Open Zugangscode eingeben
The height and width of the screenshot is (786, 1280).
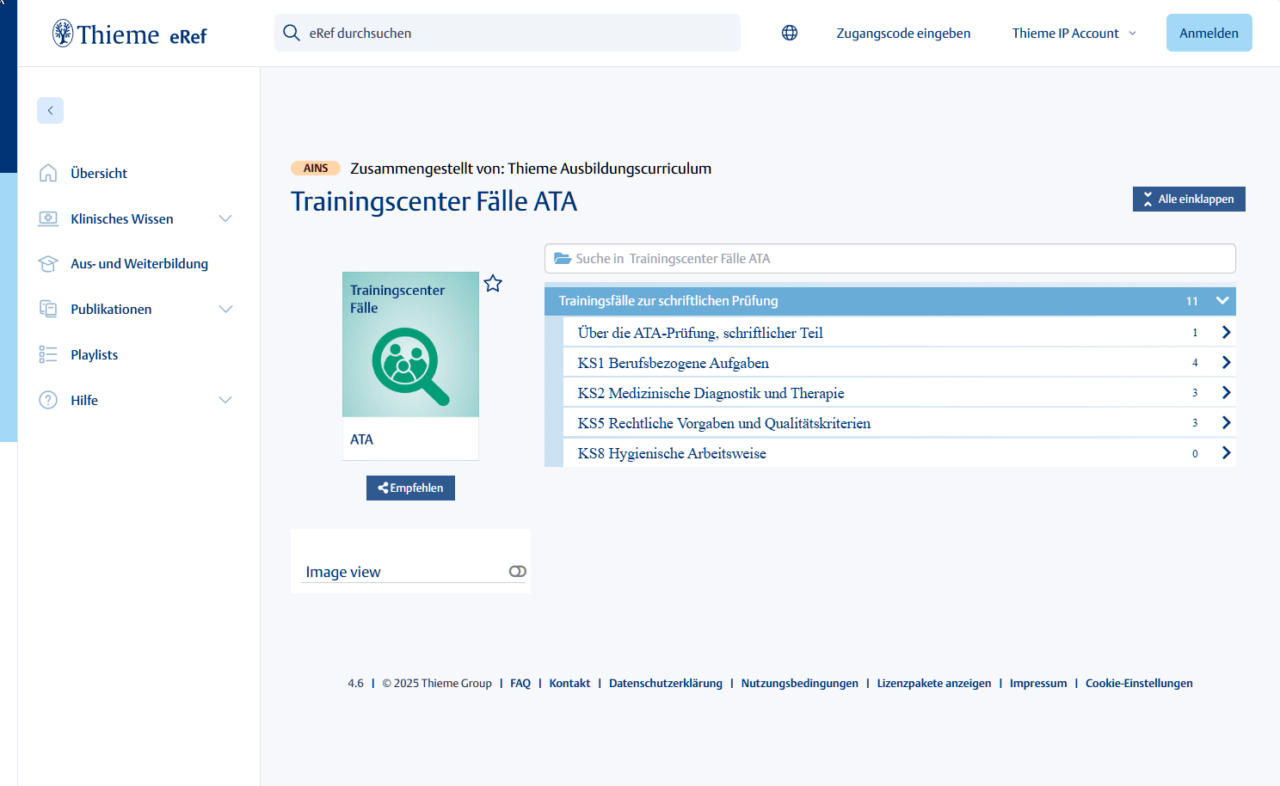[903, 32]
